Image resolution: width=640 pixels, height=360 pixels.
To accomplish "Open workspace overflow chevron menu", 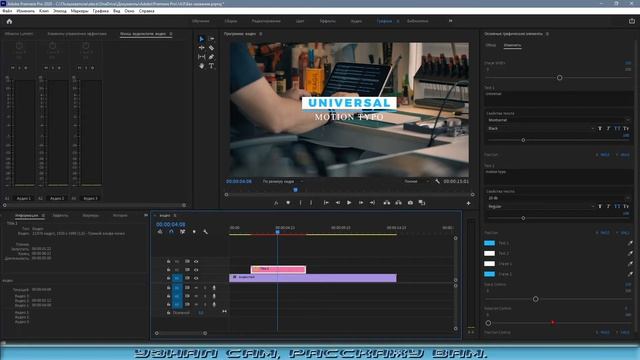I will point(451,21).
